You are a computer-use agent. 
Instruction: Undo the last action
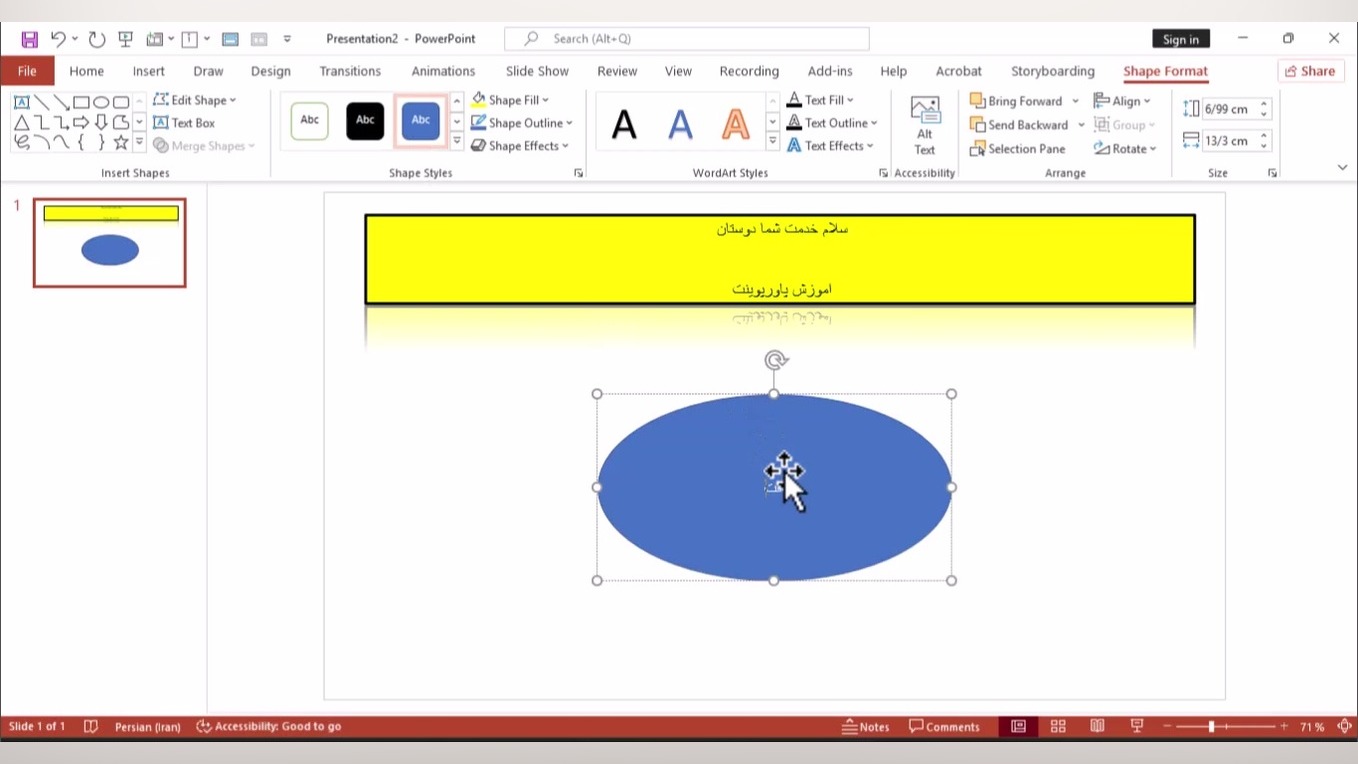pos(58,39)
